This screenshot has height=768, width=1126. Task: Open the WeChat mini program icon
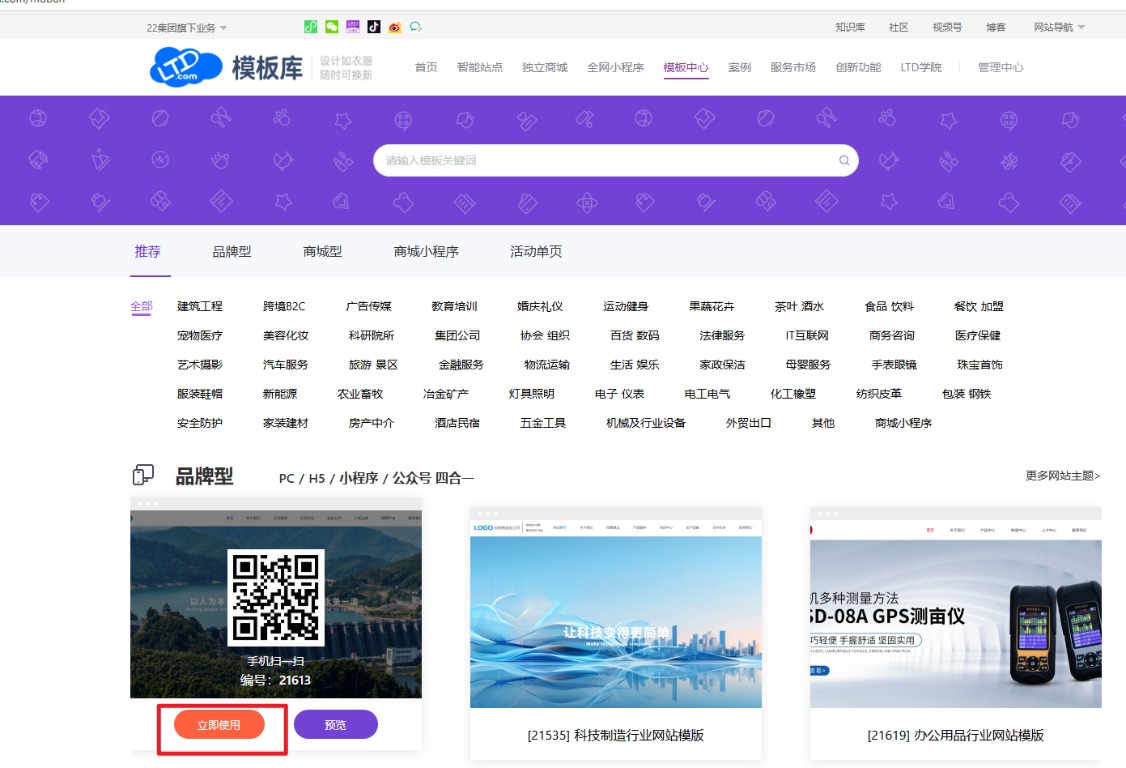(x=310, y=27)
